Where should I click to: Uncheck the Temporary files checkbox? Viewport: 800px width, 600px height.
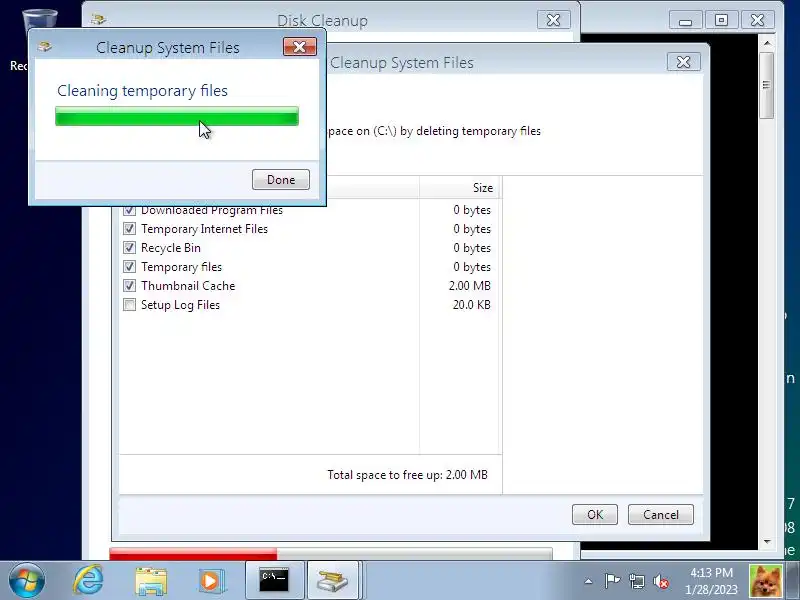[x=130, y=266]
